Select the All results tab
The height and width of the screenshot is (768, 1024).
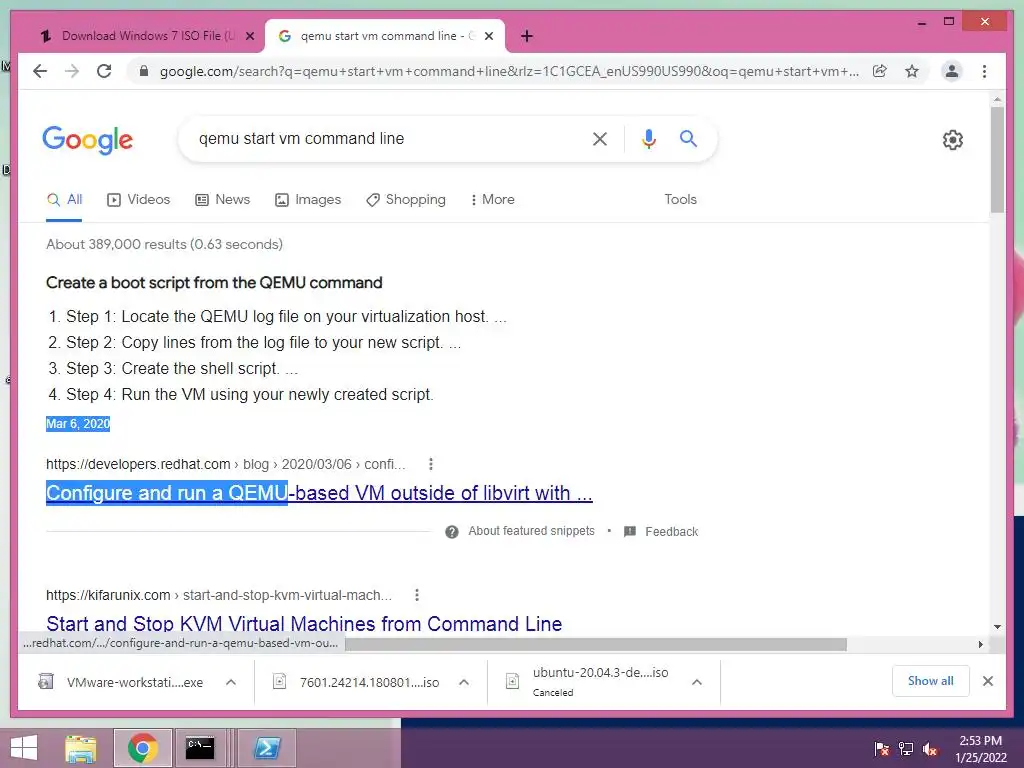(64, 199)
